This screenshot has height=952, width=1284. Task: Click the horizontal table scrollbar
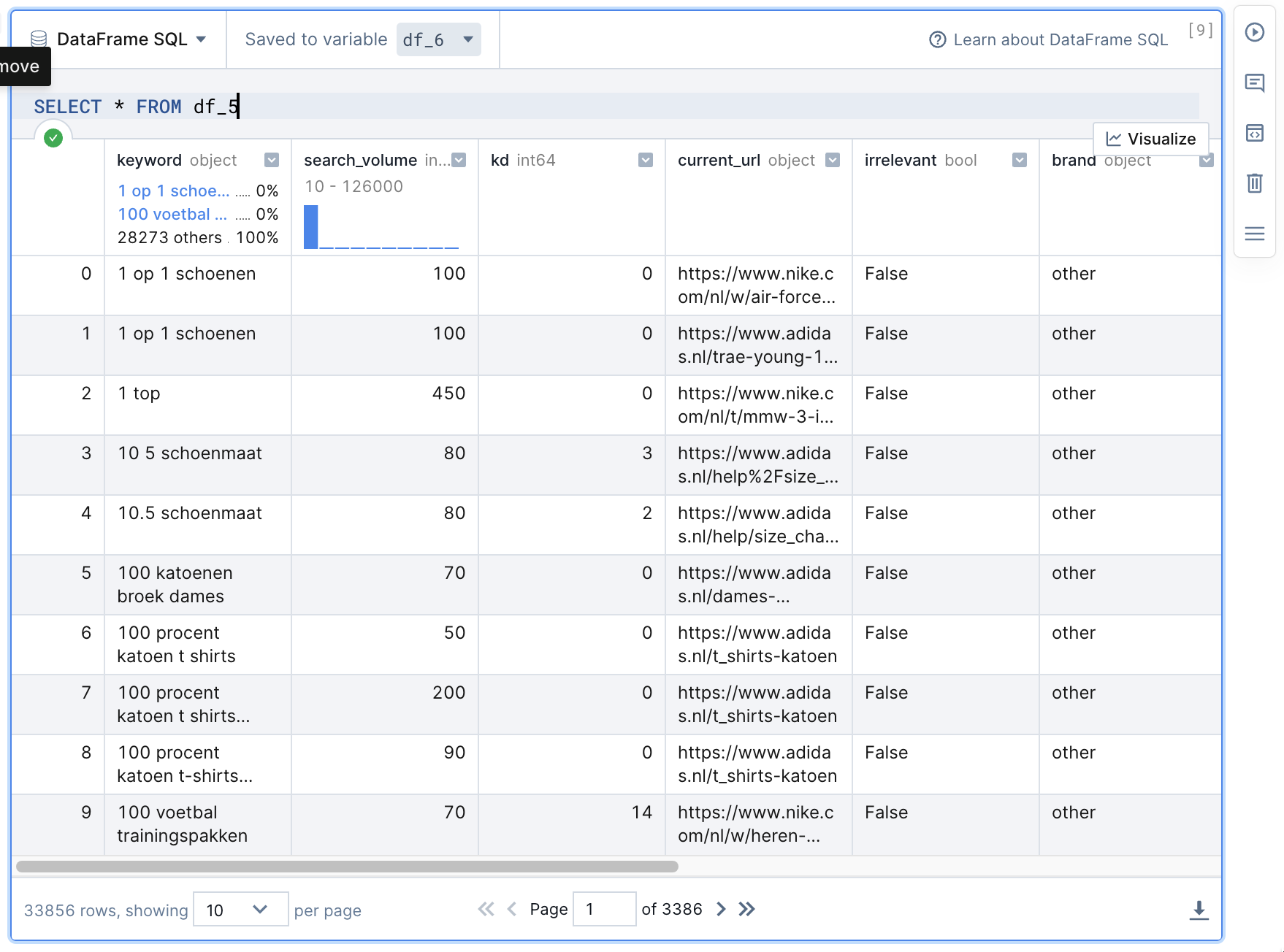[347, 867]
